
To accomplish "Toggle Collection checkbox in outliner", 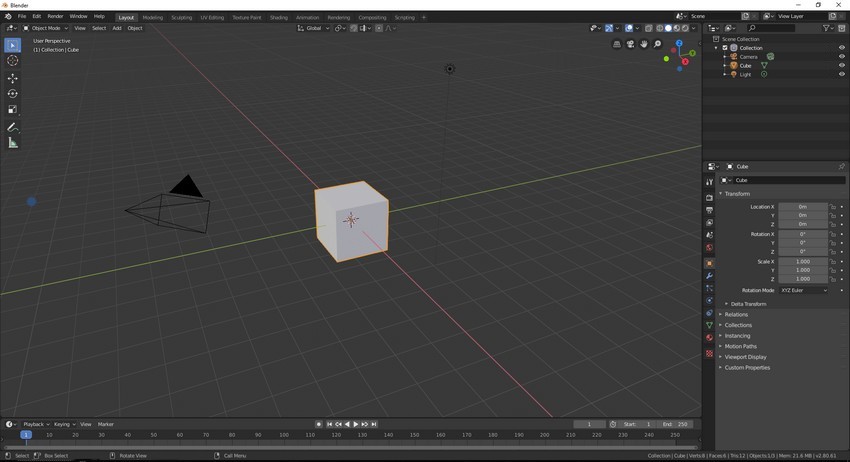I will tap(725, 48).
